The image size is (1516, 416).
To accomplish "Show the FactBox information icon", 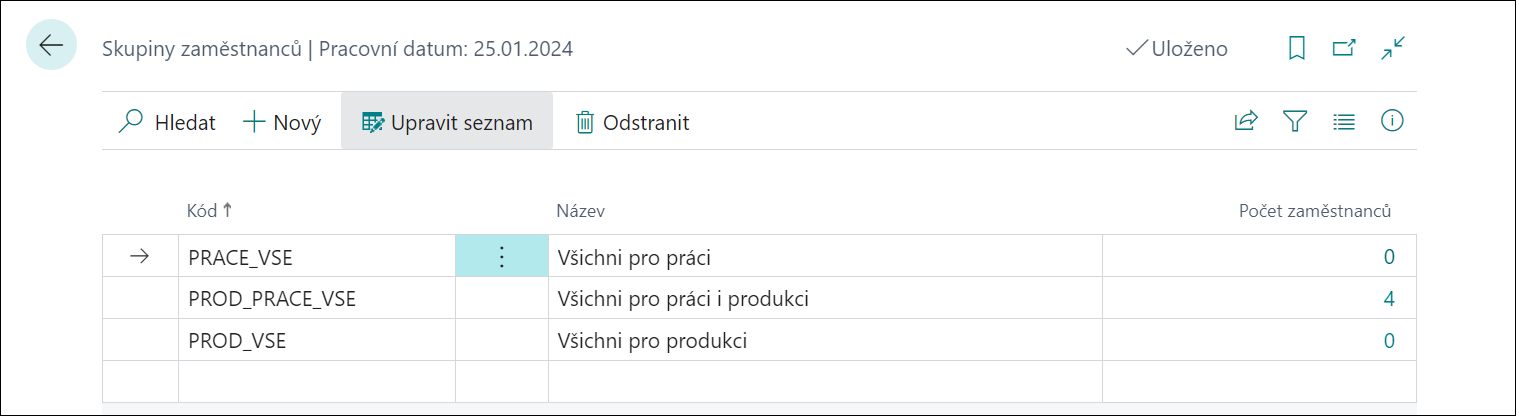I will [1392, 121].
